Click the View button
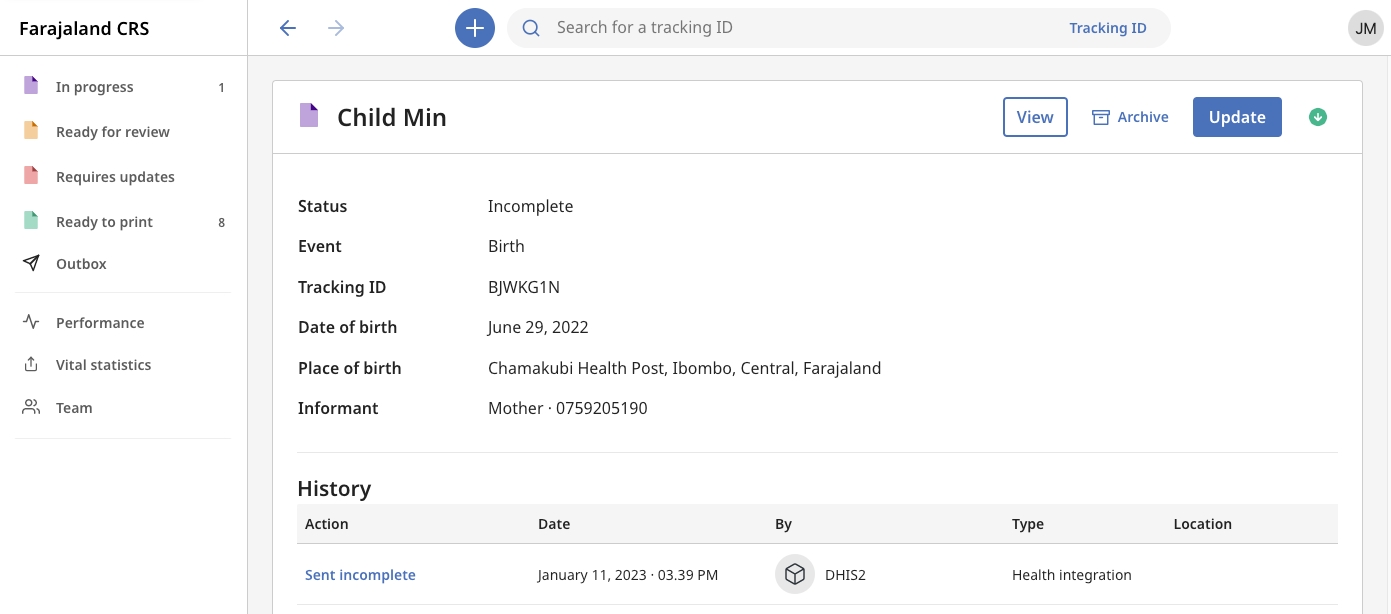The image size is (1391, 614). (1035, 117)
